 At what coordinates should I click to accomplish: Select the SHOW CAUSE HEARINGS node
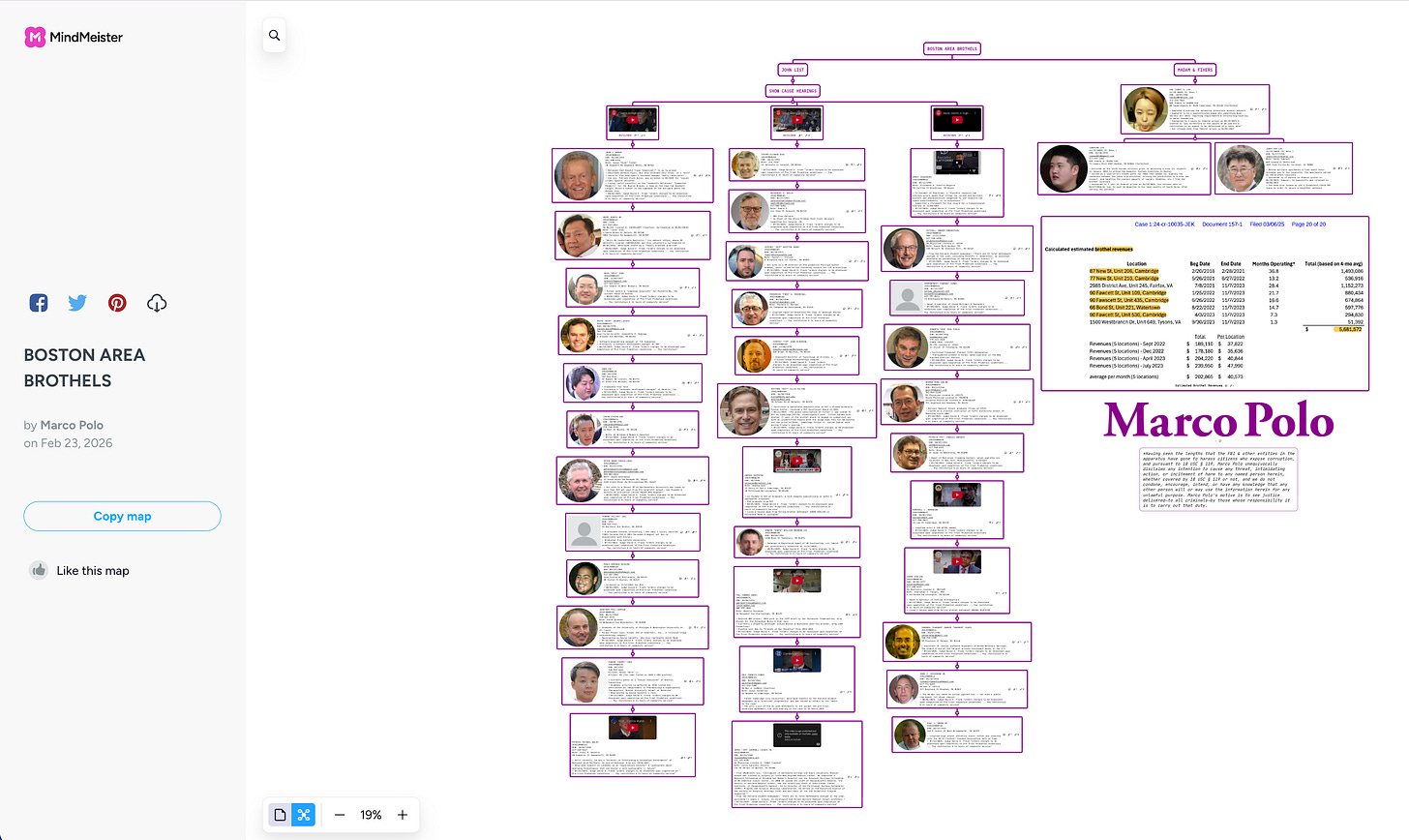(793, 91)
